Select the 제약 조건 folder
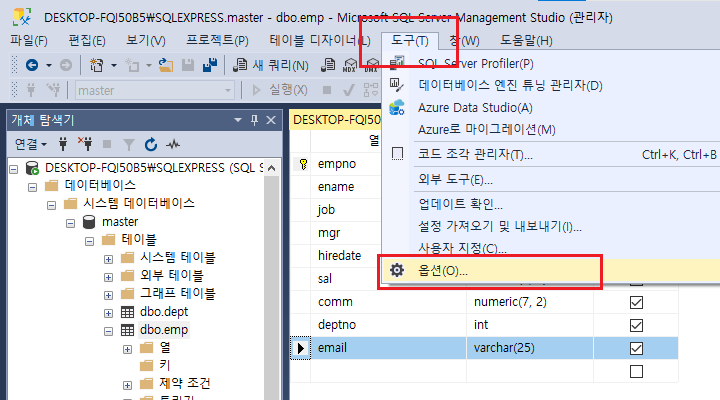 point(185,383)
